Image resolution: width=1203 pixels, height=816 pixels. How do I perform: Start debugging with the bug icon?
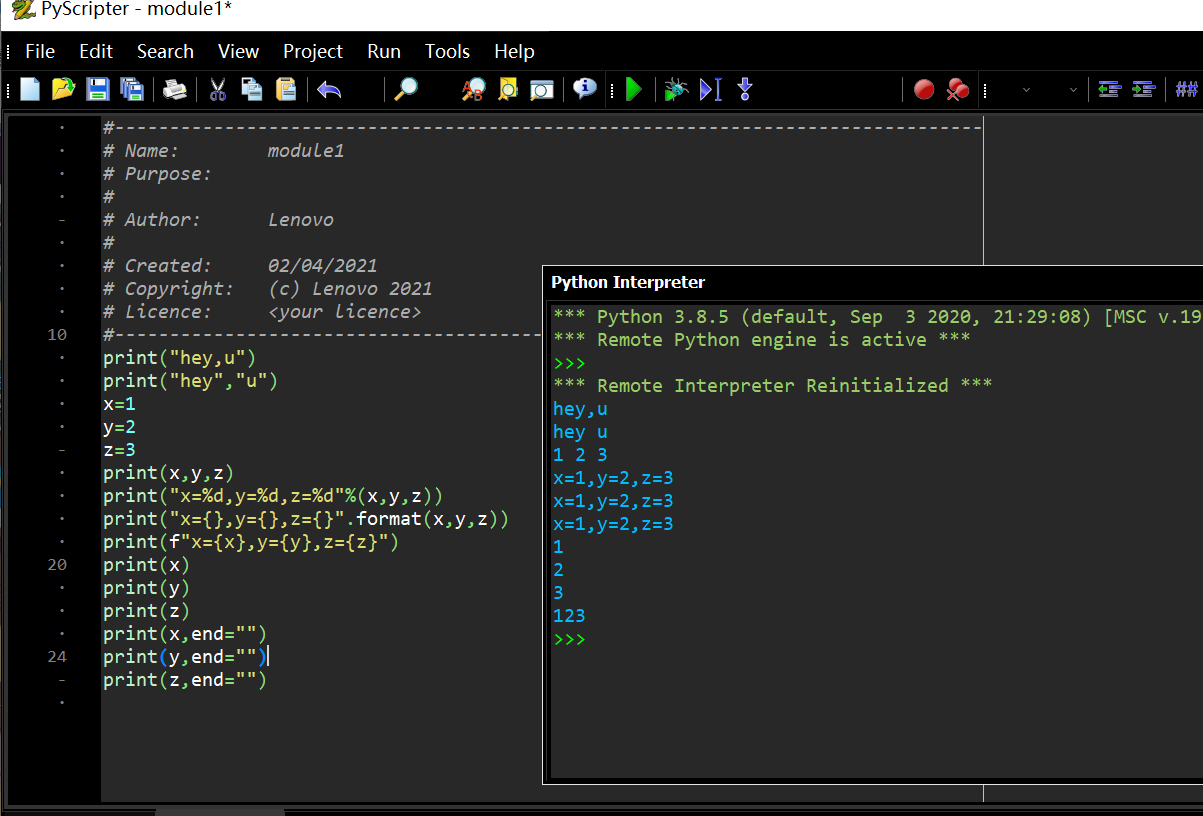click(x=676, y=90)
